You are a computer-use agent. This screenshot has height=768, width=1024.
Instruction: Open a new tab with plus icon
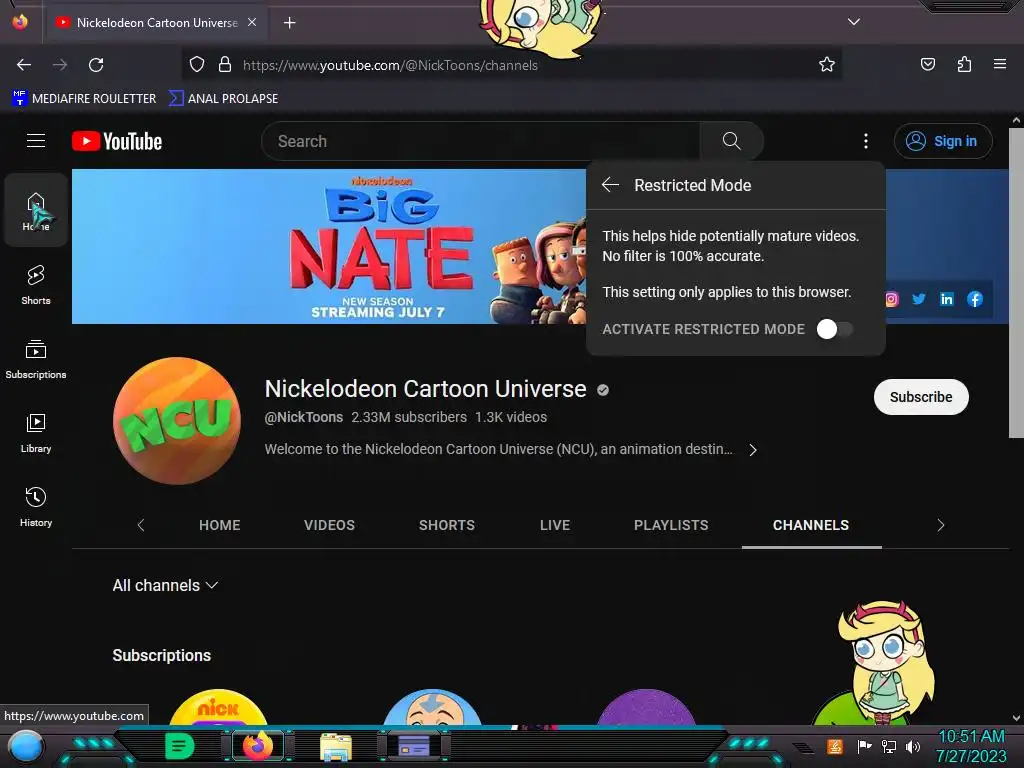(x=289, y=23)
